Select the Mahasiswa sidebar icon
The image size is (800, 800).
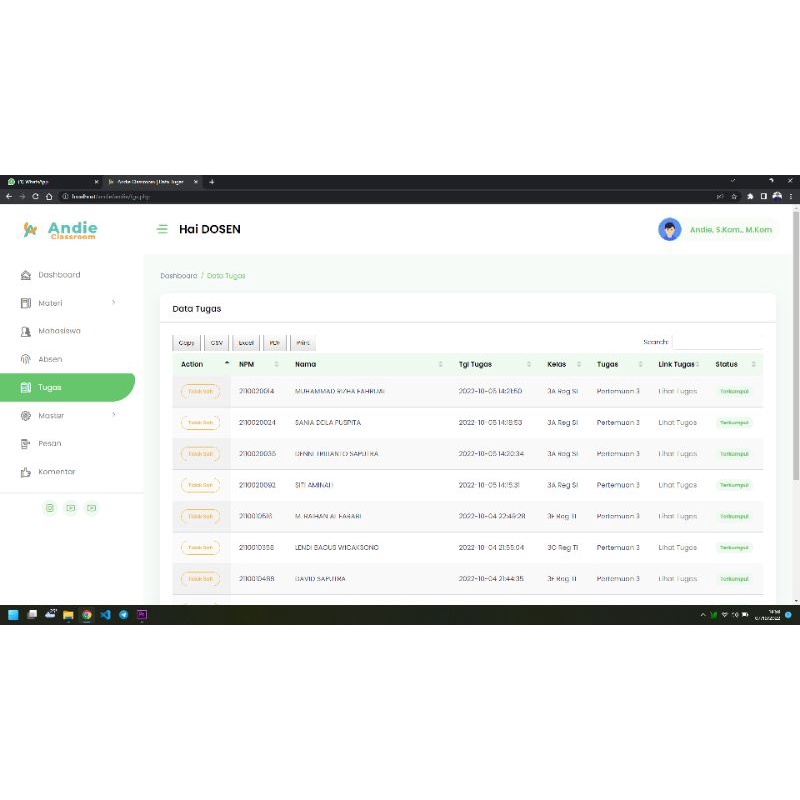point(26,331)
